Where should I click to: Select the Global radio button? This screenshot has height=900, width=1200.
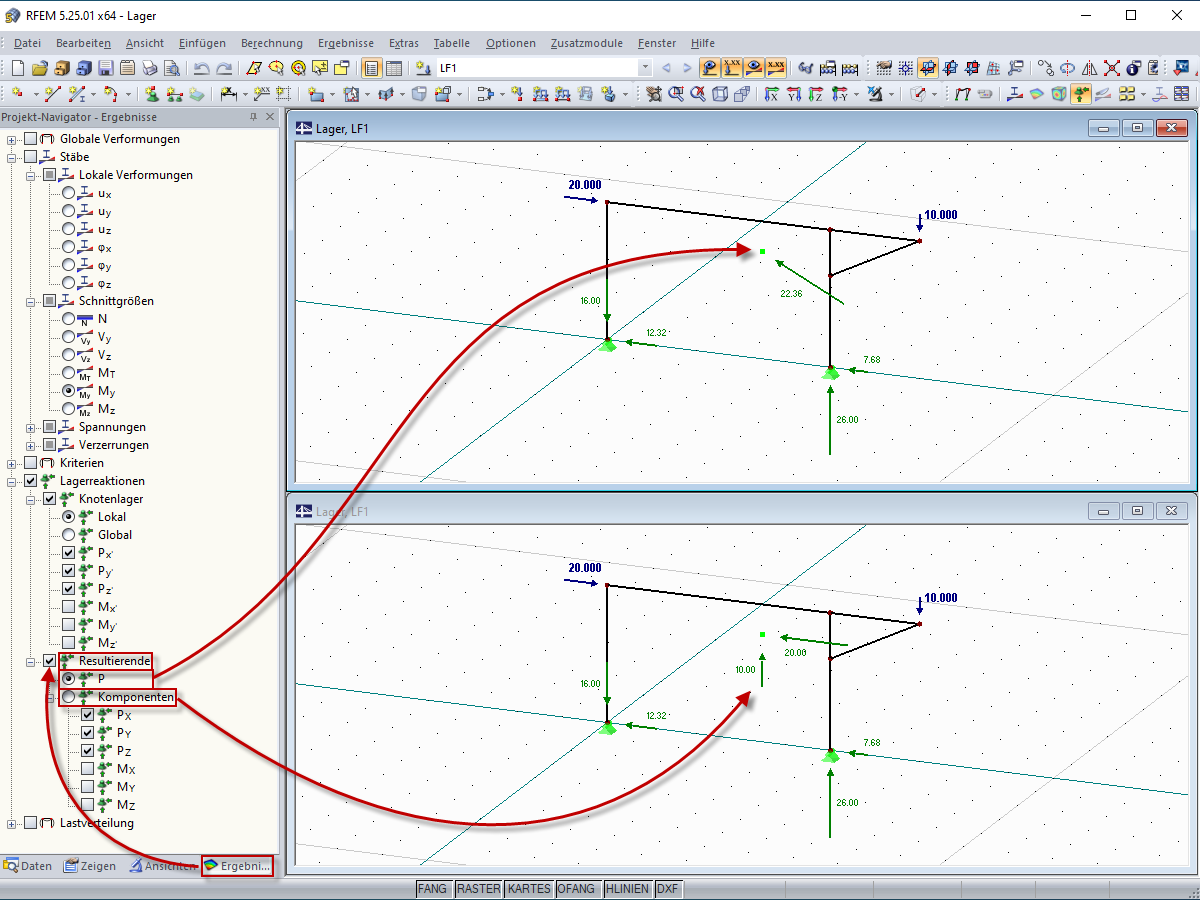(x=69, y=535)
